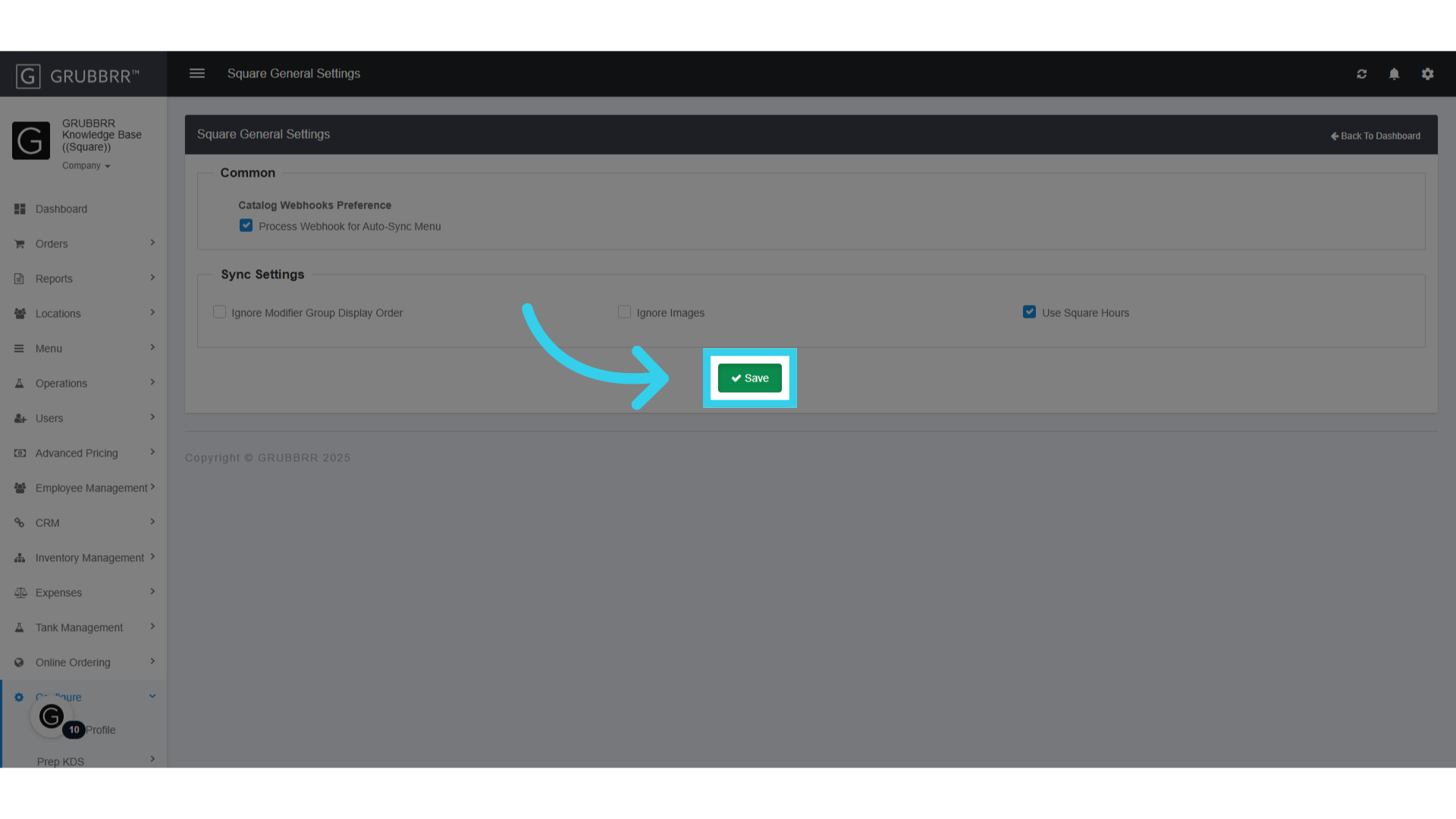Open Inventory Management menu item
The width and height of the screenshot is (1456, 819).
point(83,557)
